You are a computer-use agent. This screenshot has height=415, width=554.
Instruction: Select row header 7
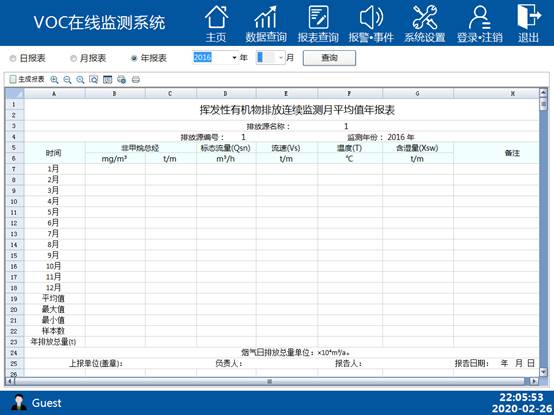point(14,169)
